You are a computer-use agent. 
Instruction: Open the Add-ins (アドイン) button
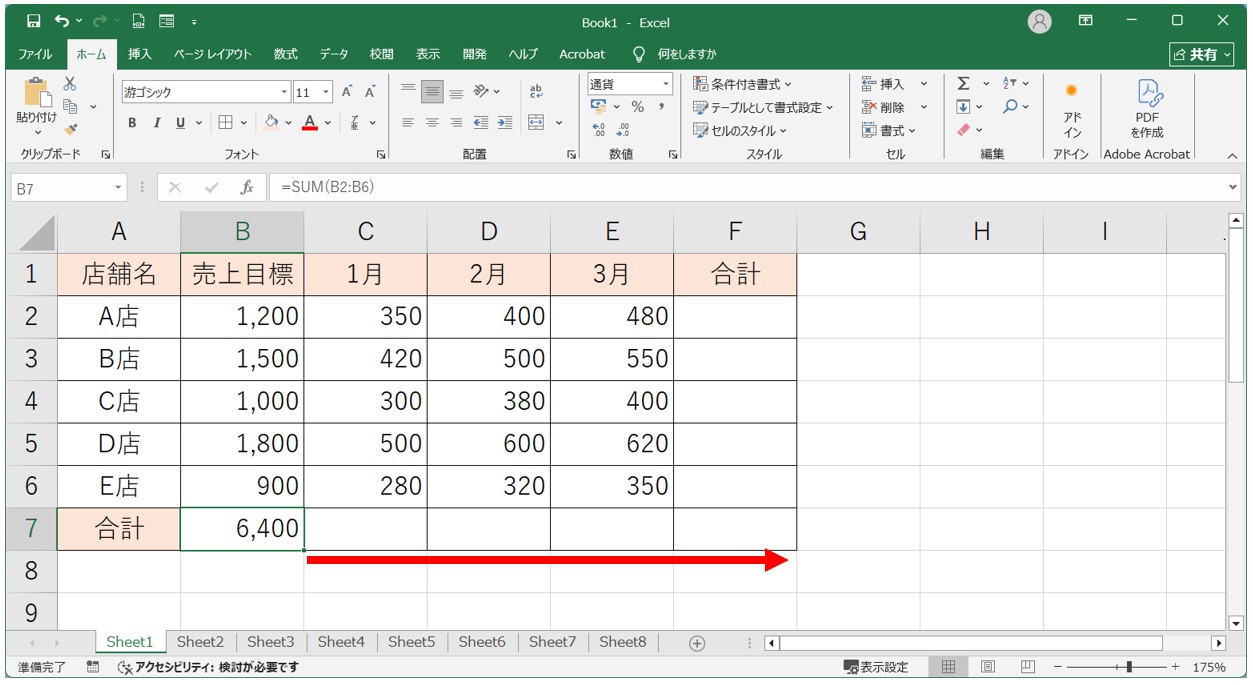pos(1072,110)
